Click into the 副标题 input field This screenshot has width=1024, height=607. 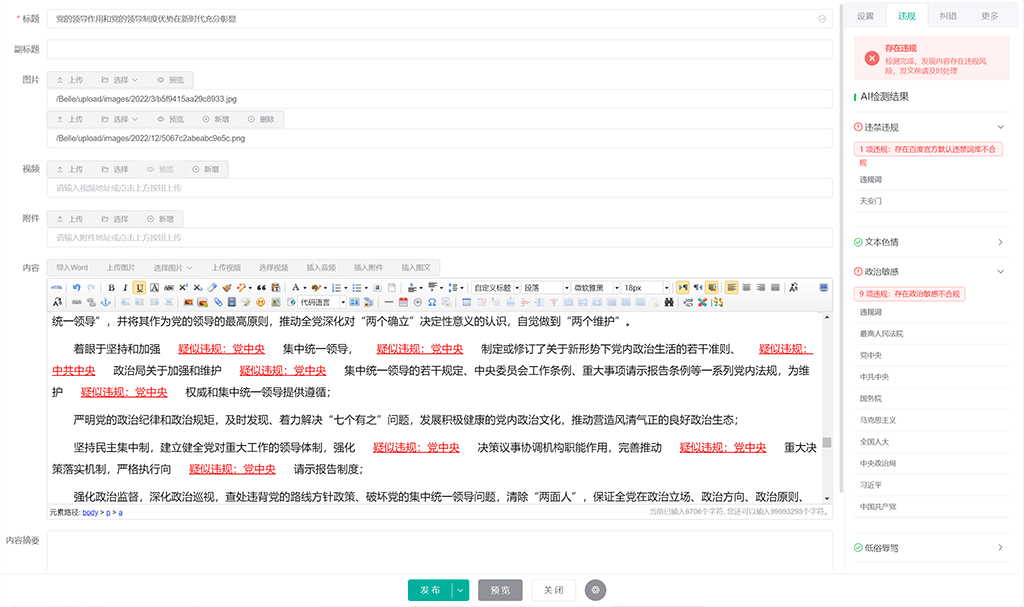tap(439, 49)
